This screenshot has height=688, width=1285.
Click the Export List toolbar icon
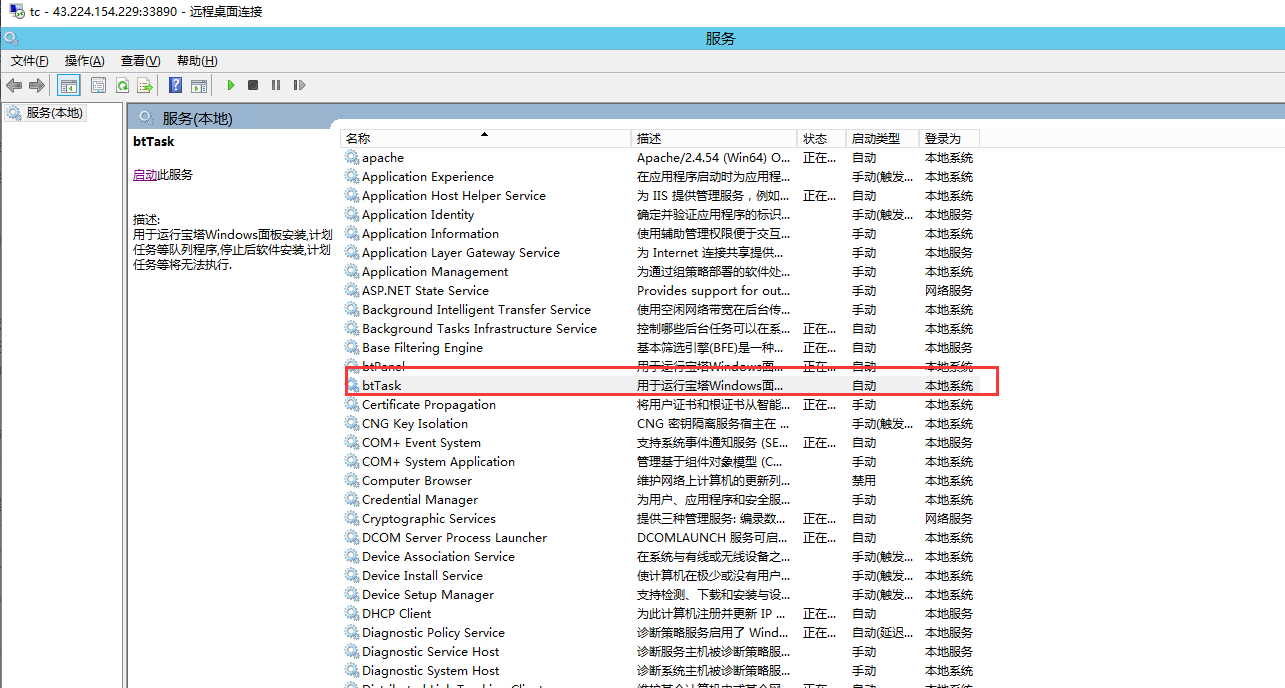[145, 86]
